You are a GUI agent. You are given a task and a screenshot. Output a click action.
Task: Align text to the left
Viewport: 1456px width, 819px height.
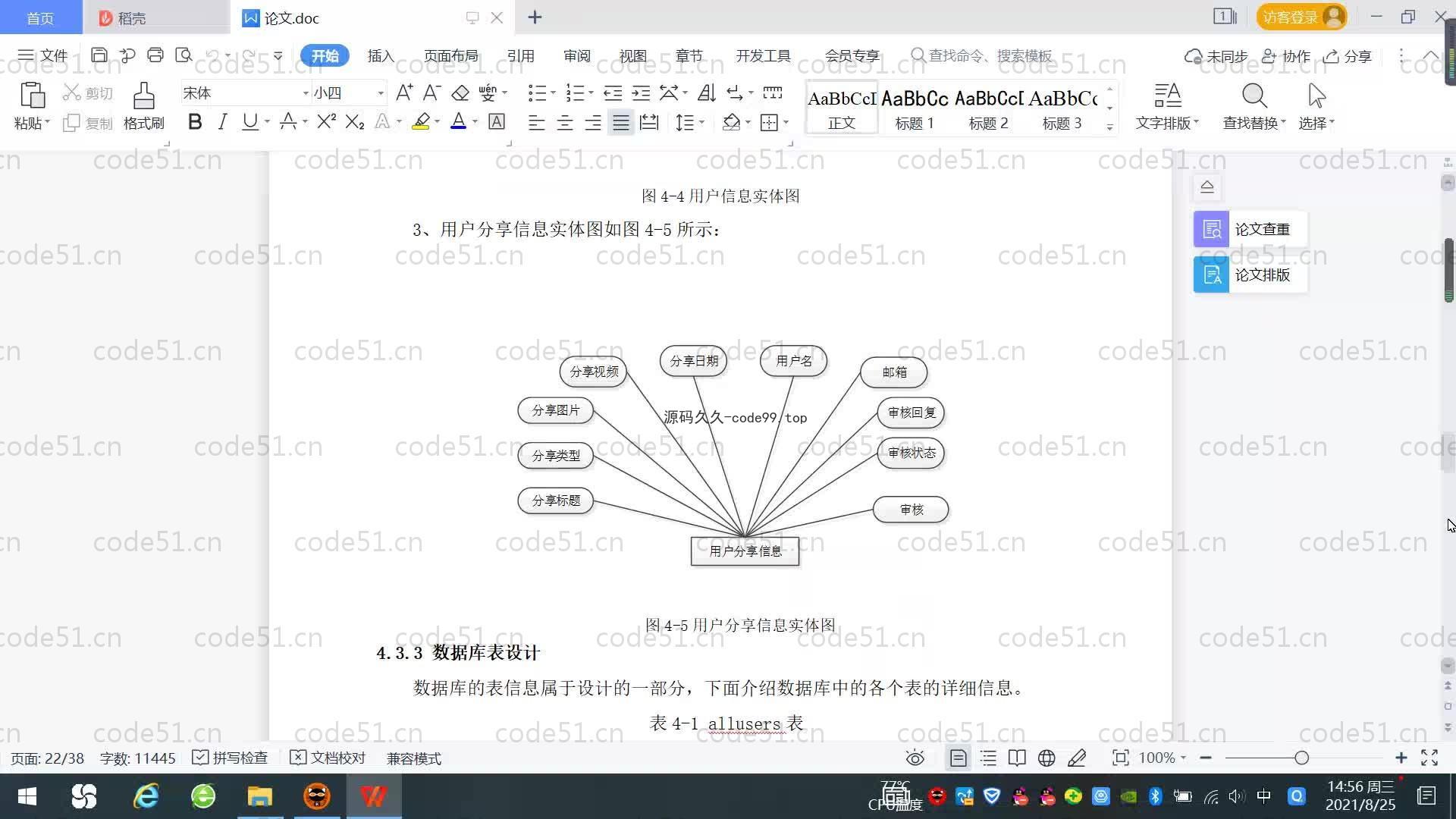536,122
